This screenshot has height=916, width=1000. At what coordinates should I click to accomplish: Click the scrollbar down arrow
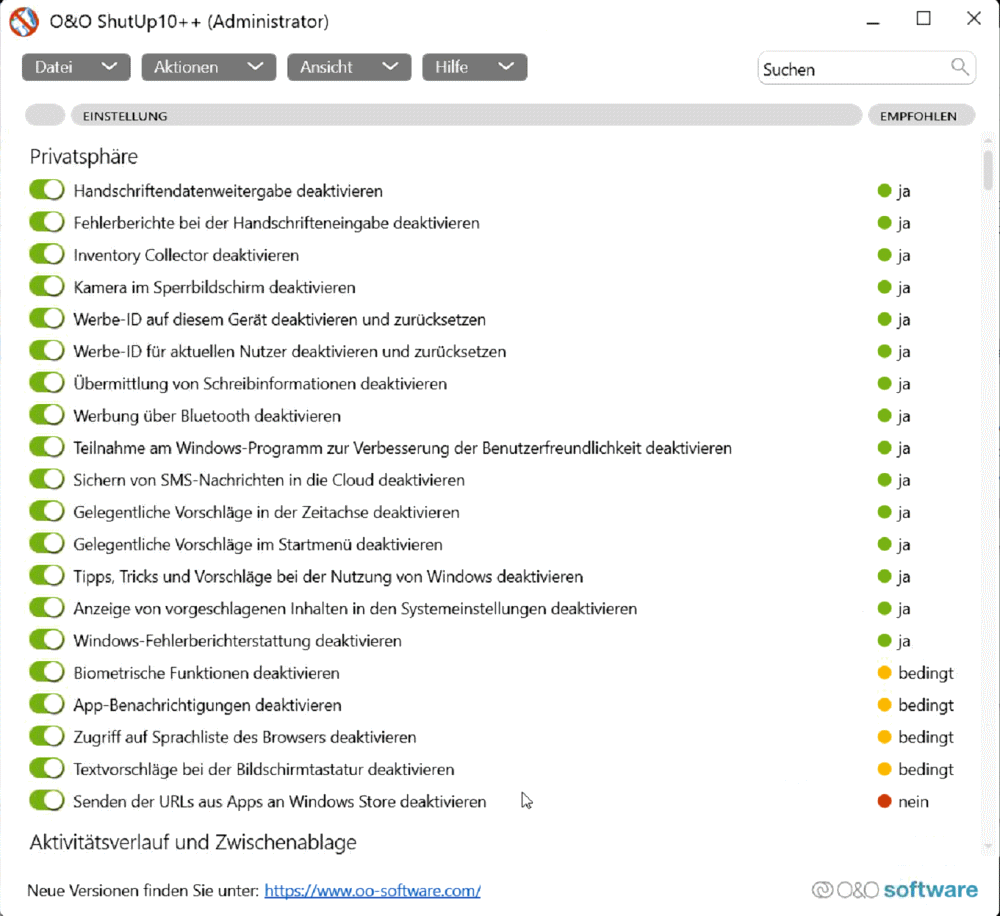coord(988,846)
